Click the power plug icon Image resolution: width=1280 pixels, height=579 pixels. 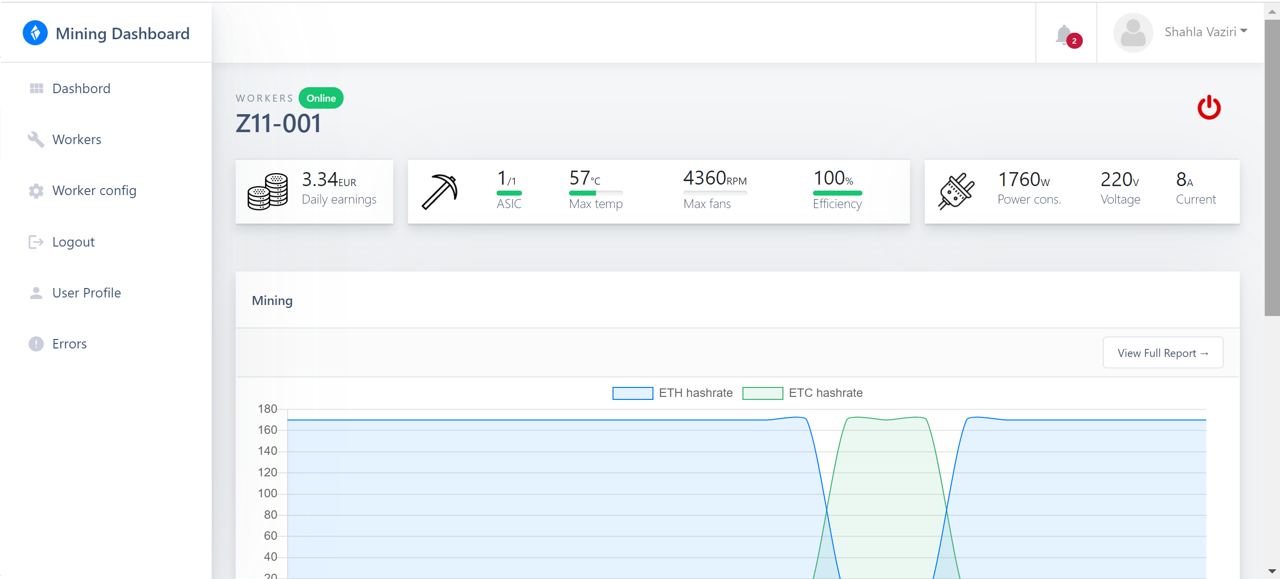pos(956,192)
